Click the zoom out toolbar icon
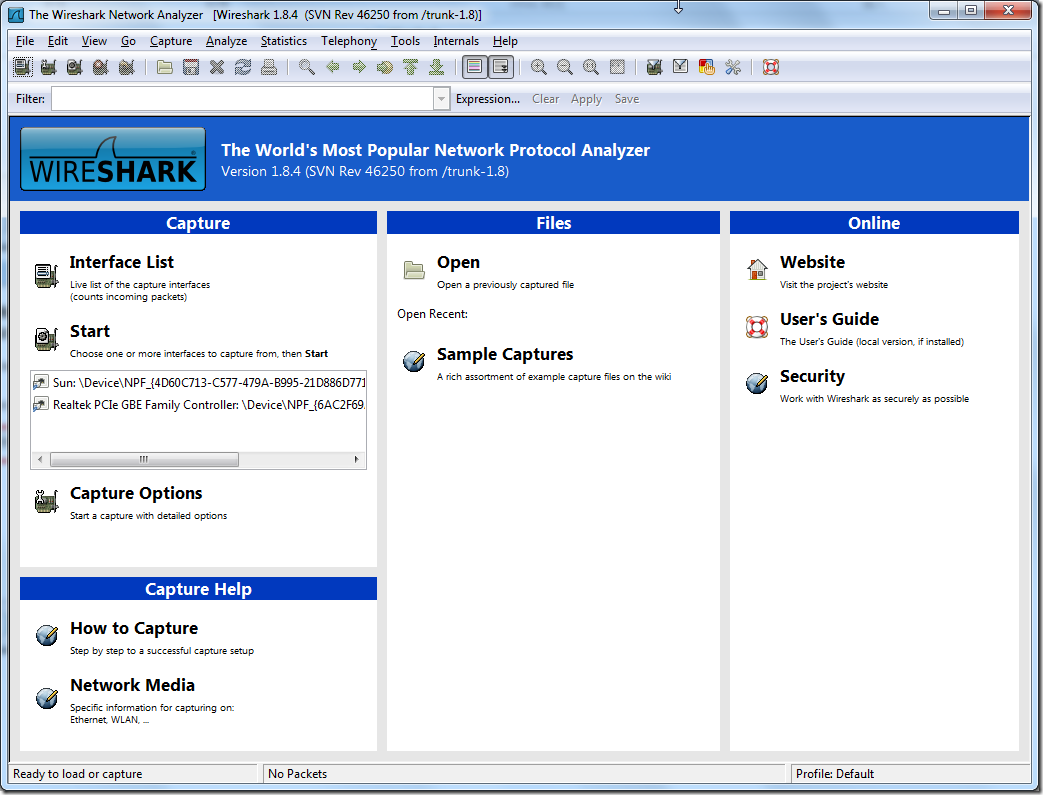The image size is (1043, 795). click(565, 67)
